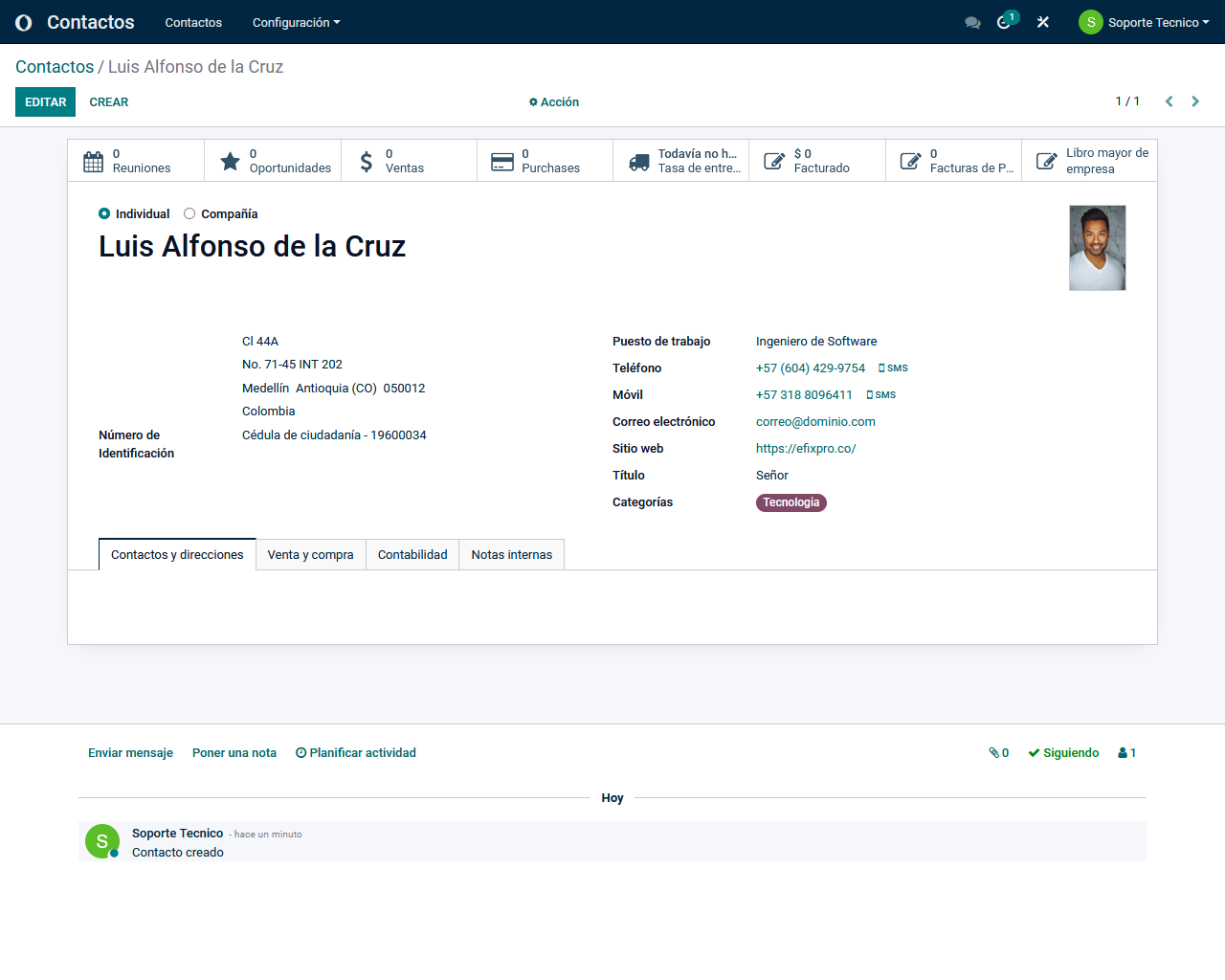This screenshot has height=980, width=1225.
Task: Open the Soporte Tecnico user menu
Action: tap(1144, 22)
